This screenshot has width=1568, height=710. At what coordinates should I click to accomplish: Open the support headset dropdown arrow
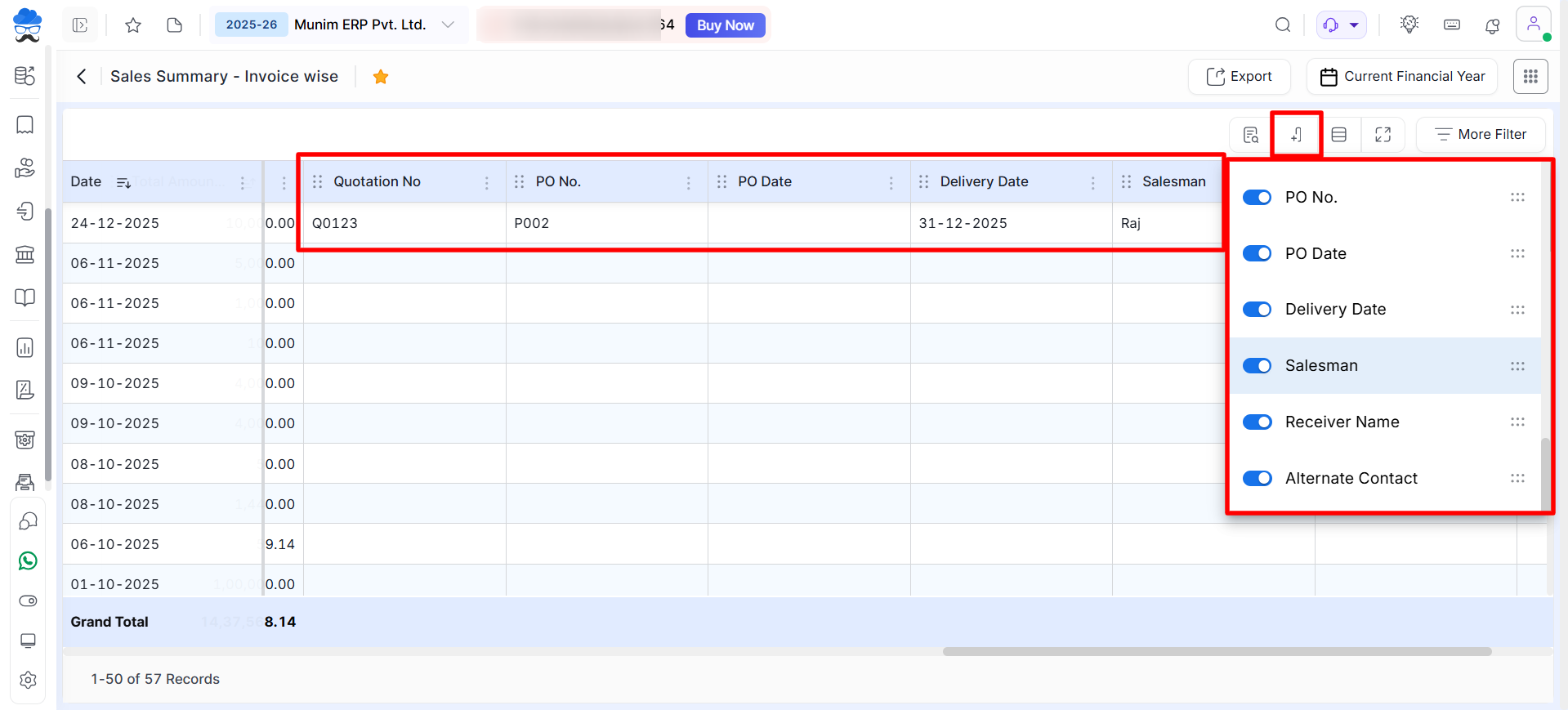click(x=1354, y=25)
